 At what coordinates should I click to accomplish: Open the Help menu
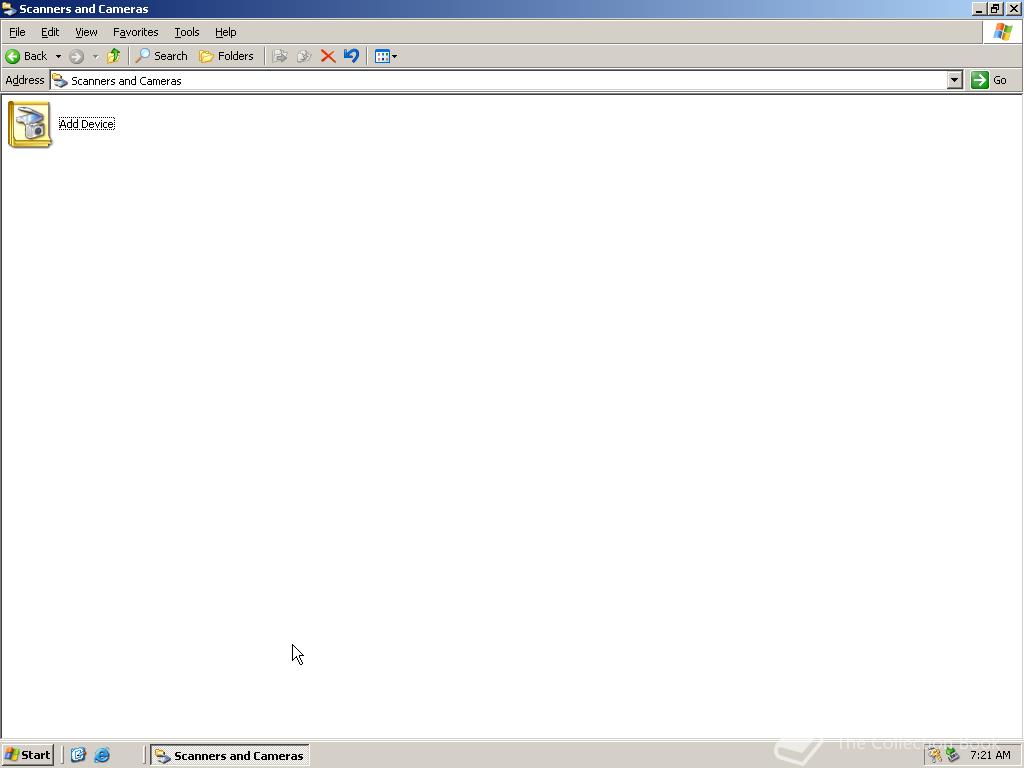(225, 32)
